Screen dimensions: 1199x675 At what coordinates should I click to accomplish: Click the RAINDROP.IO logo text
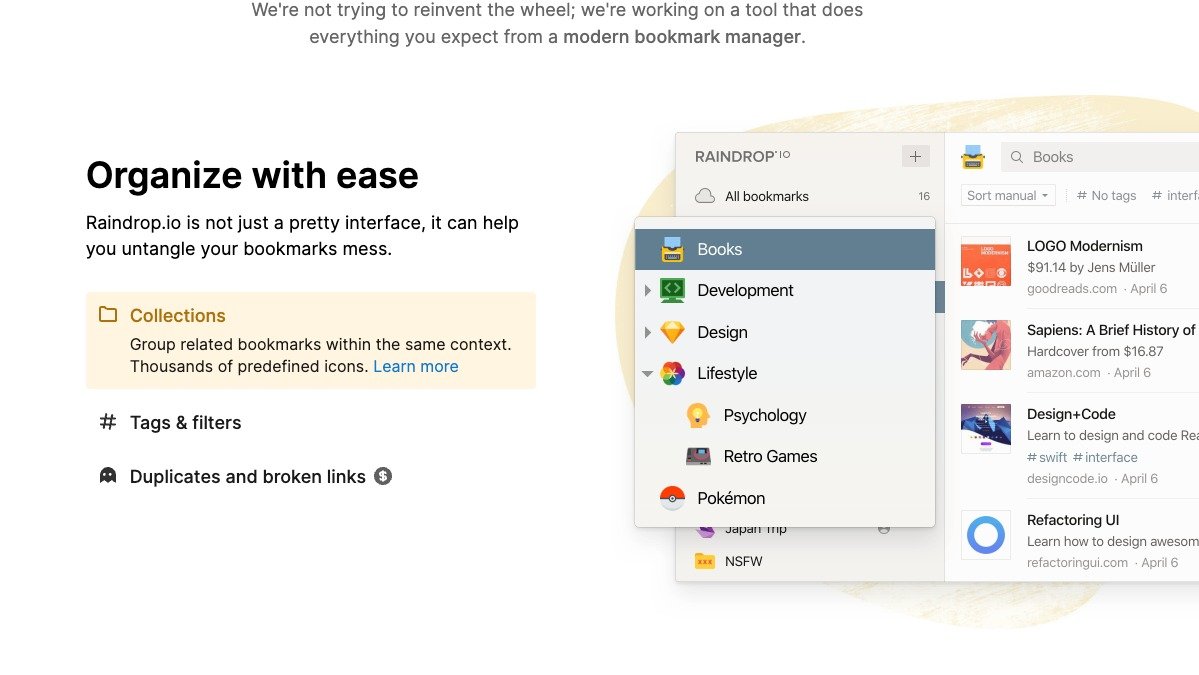(742, 156)
